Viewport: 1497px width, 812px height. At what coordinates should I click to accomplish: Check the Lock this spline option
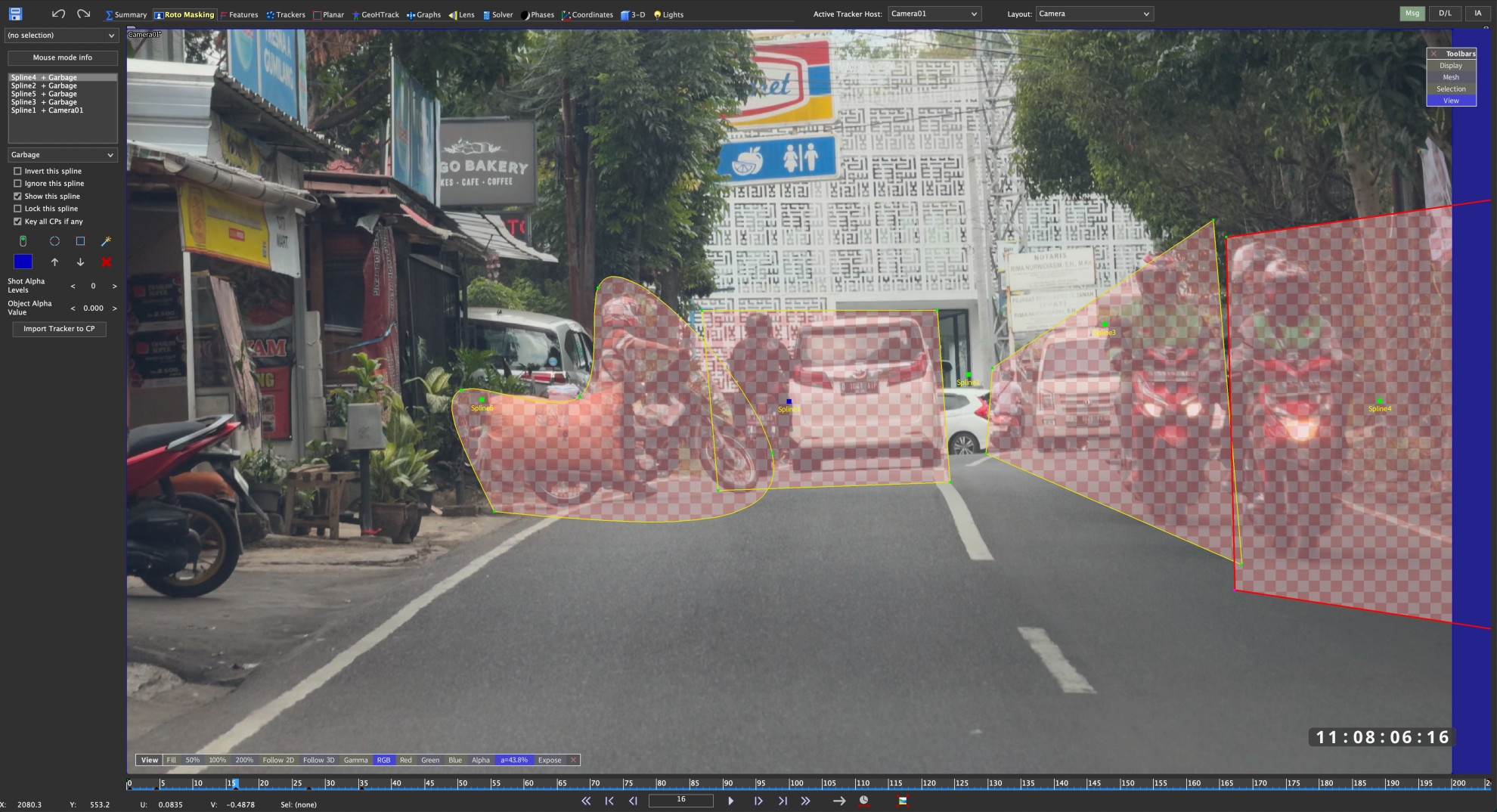[17, 209]
